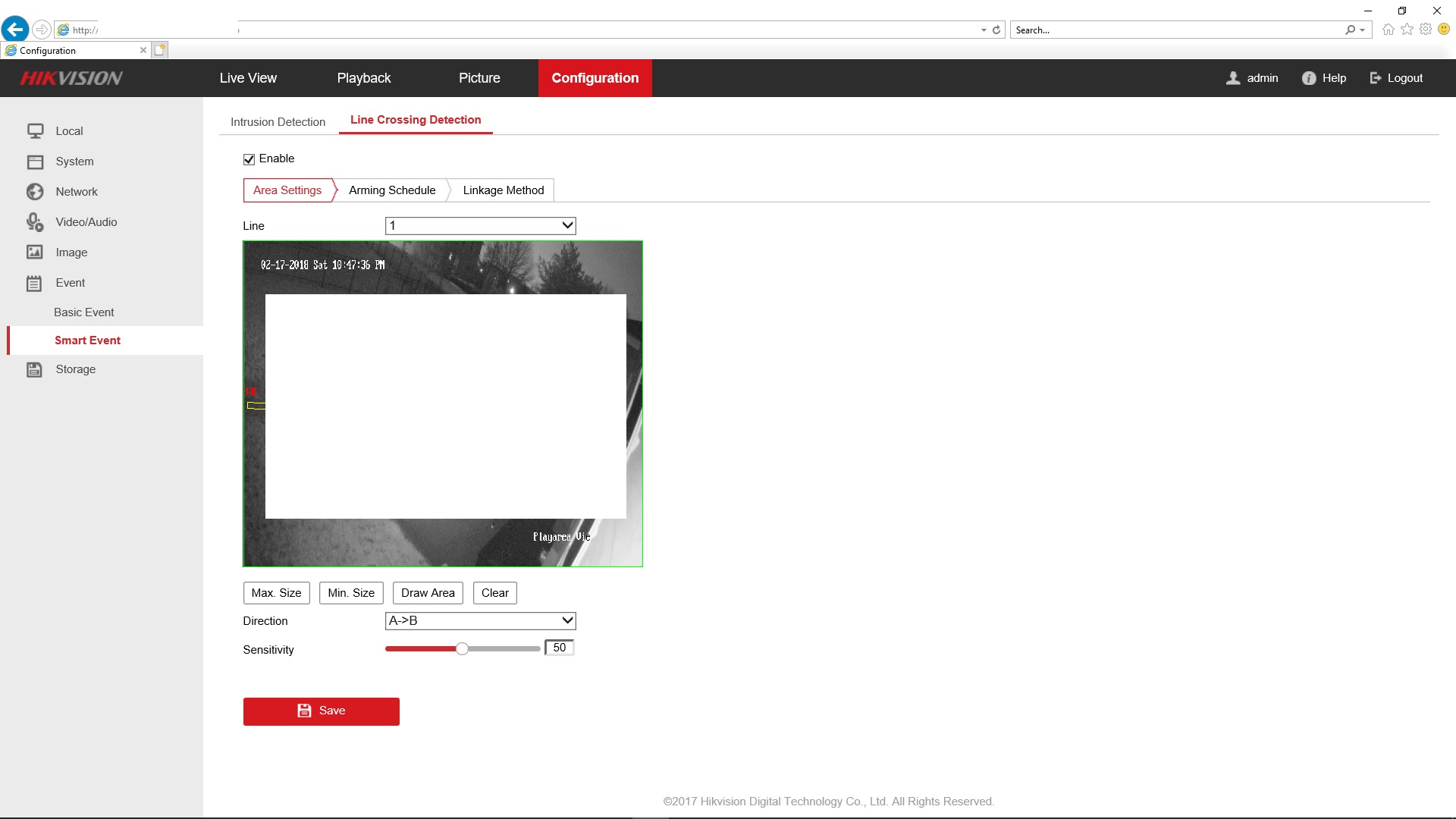Open the Linkage Method tab
Image resolution: width=1456 pixels, height=819 pixels.
504,190
